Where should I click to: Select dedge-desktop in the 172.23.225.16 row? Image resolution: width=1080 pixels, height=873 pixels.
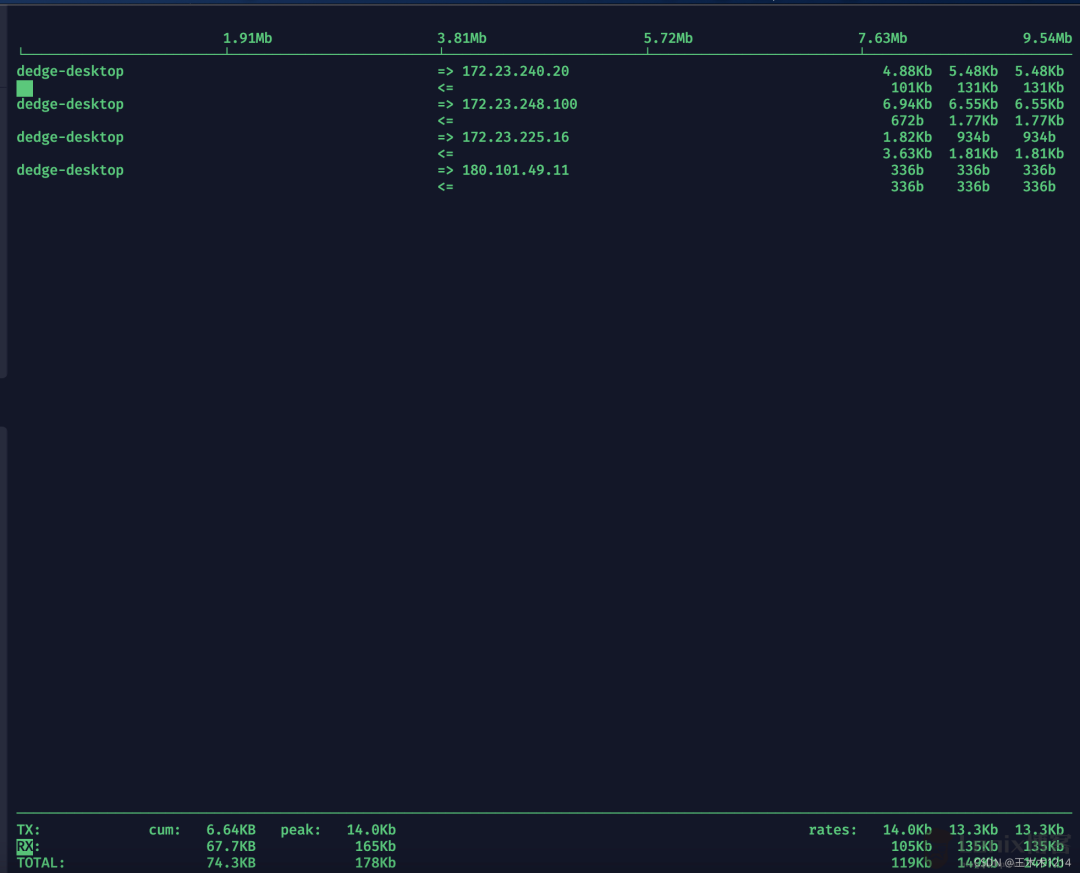(70, 138)
